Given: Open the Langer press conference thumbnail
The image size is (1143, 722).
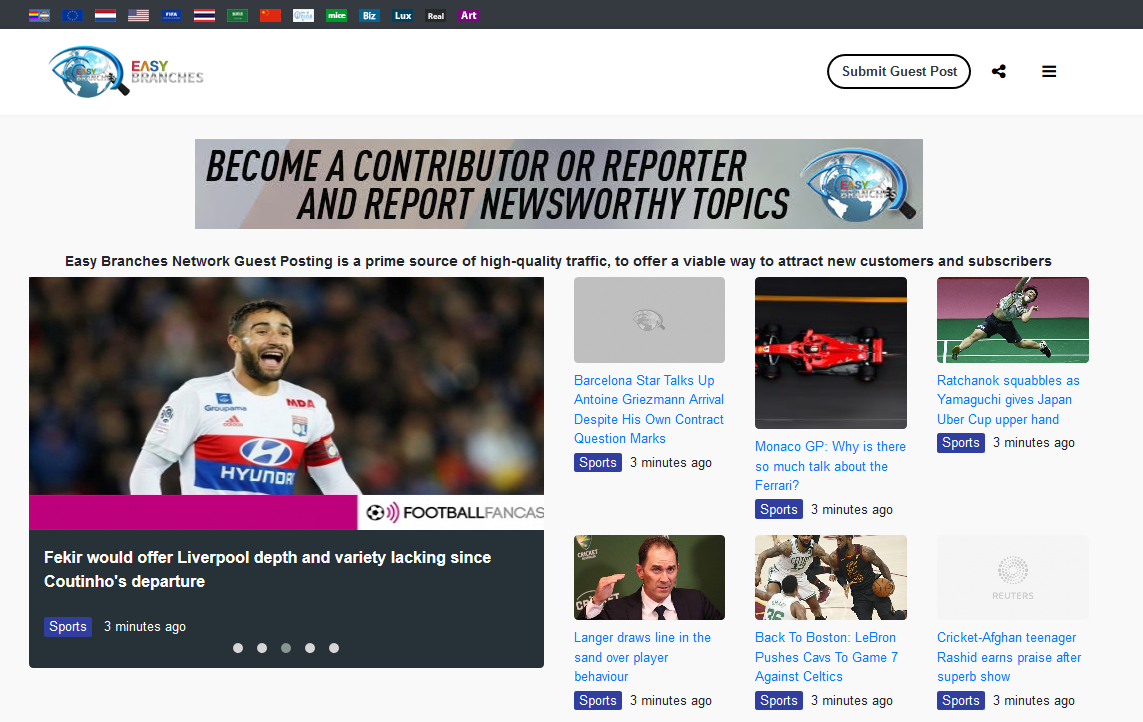Looking at the screenshot, I should [649, 577].
